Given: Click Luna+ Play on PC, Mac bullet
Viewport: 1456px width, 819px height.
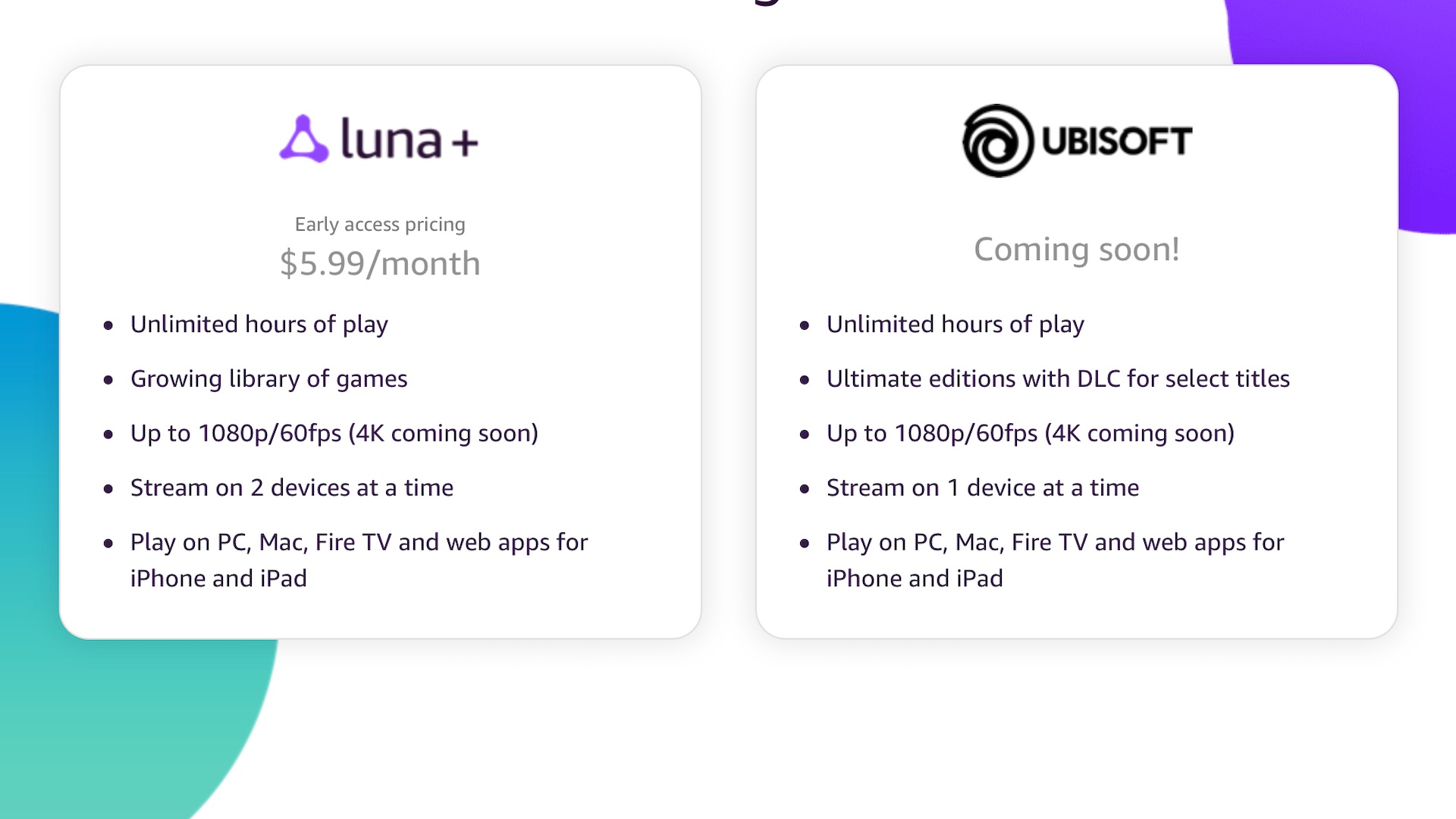Looking at the screenshot, I should (359, 560).
